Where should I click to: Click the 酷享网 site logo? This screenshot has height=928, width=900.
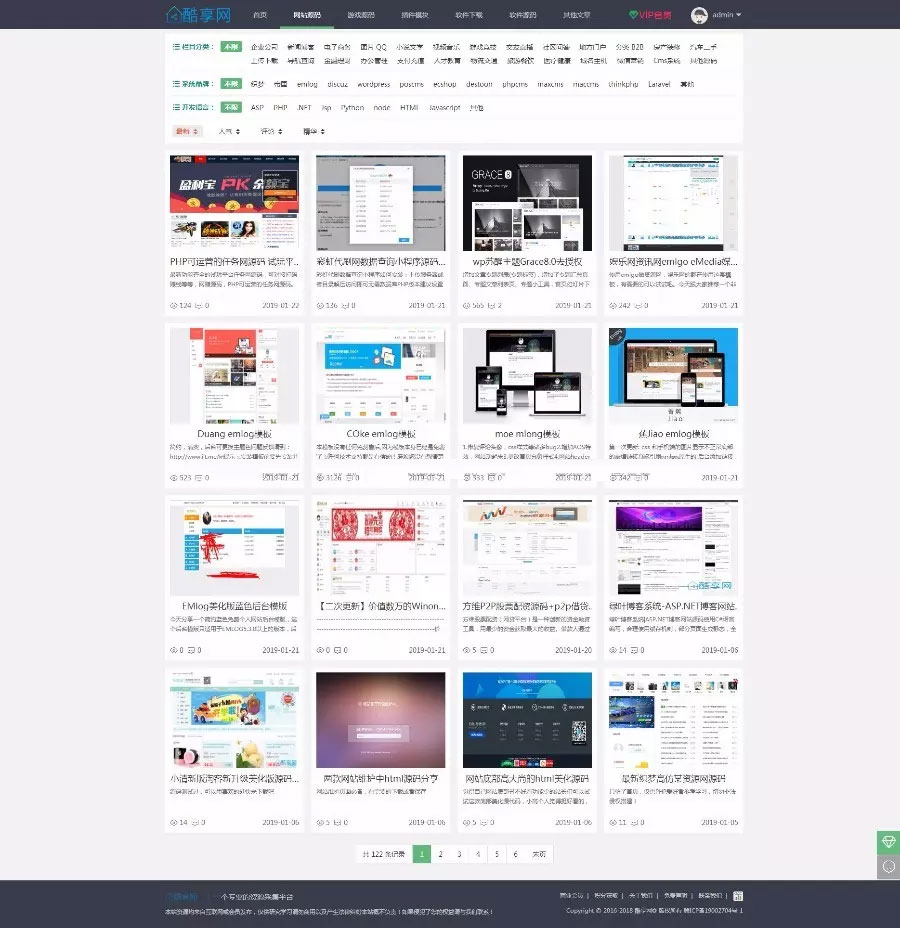[x=198, y=15]
